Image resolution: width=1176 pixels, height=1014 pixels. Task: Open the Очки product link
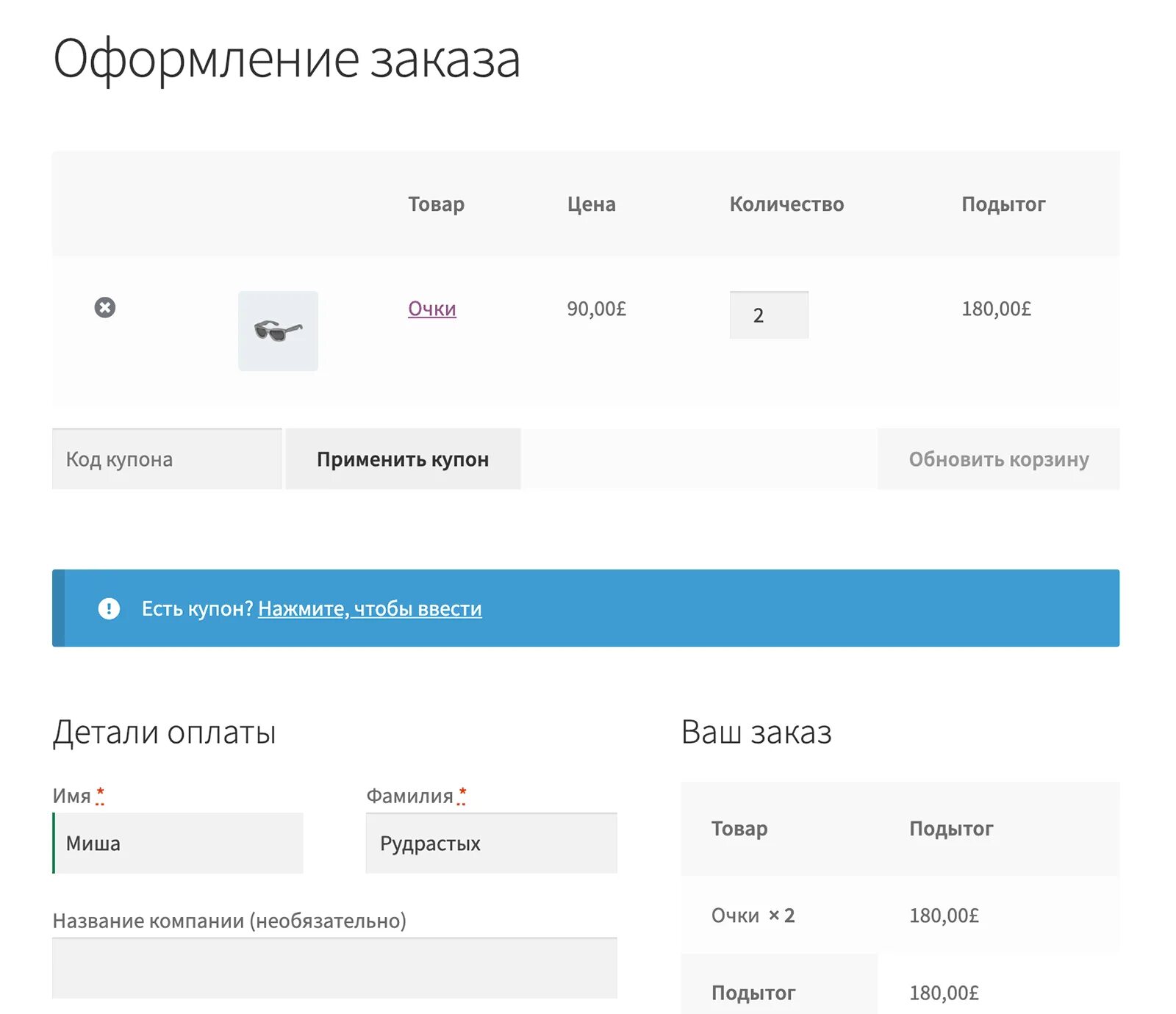432,309
